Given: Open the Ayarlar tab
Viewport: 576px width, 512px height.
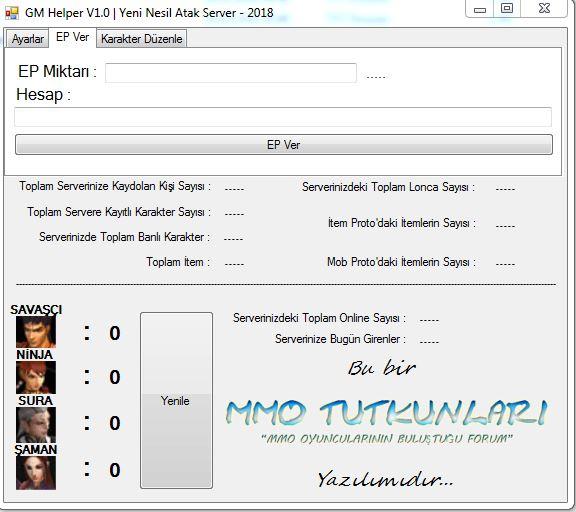Looking at the screenshot, I should (x=27, y=39).
